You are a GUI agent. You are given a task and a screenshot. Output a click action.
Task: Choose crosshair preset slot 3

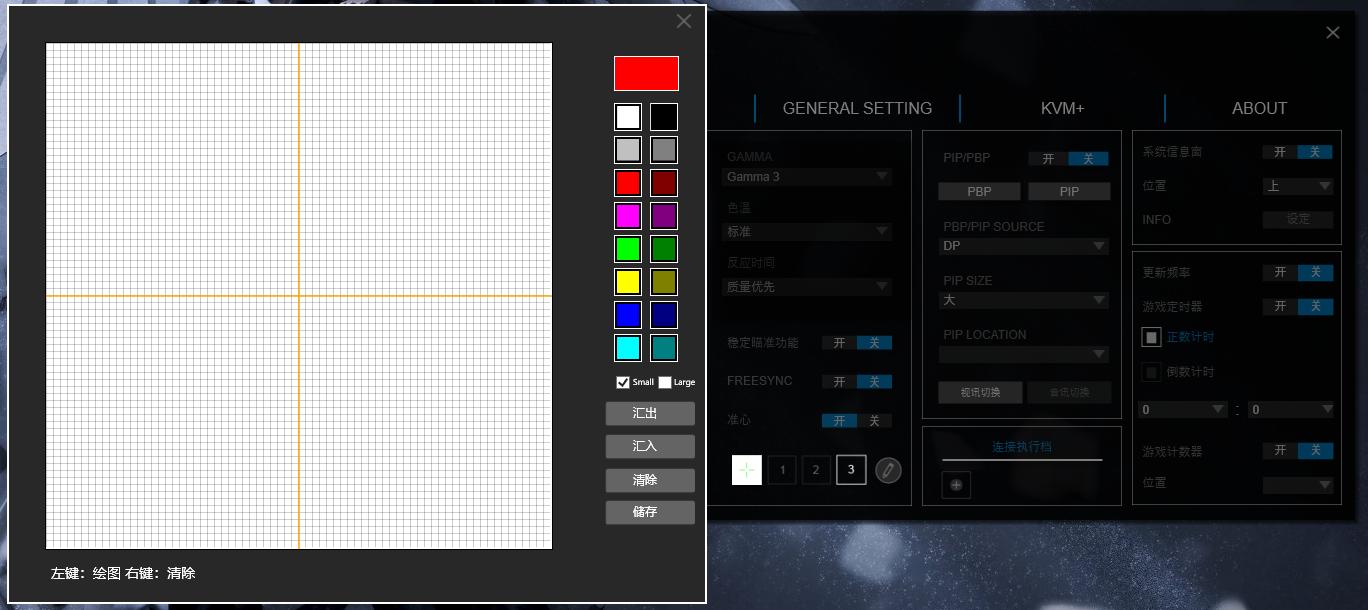[x=851, y=470]
